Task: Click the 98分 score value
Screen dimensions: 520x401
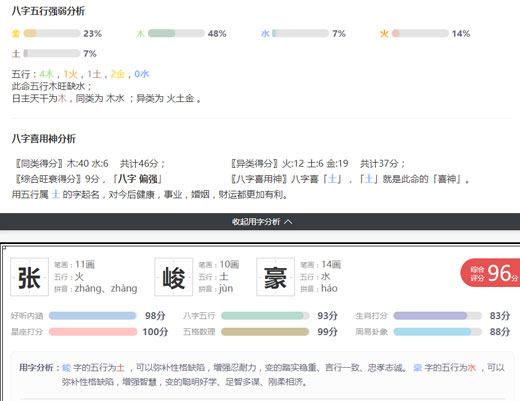Action: pyautogui.click(x=155, y=316)
